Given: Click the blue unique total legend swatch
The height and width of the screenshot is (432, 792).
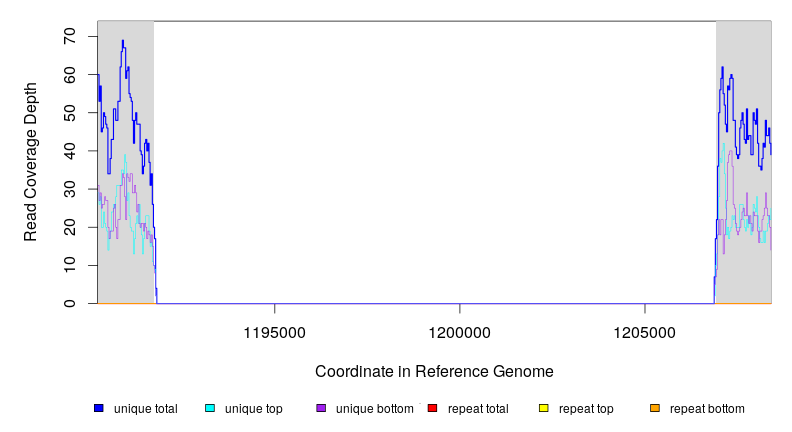Looking at the screenshot, I should 99,408.
